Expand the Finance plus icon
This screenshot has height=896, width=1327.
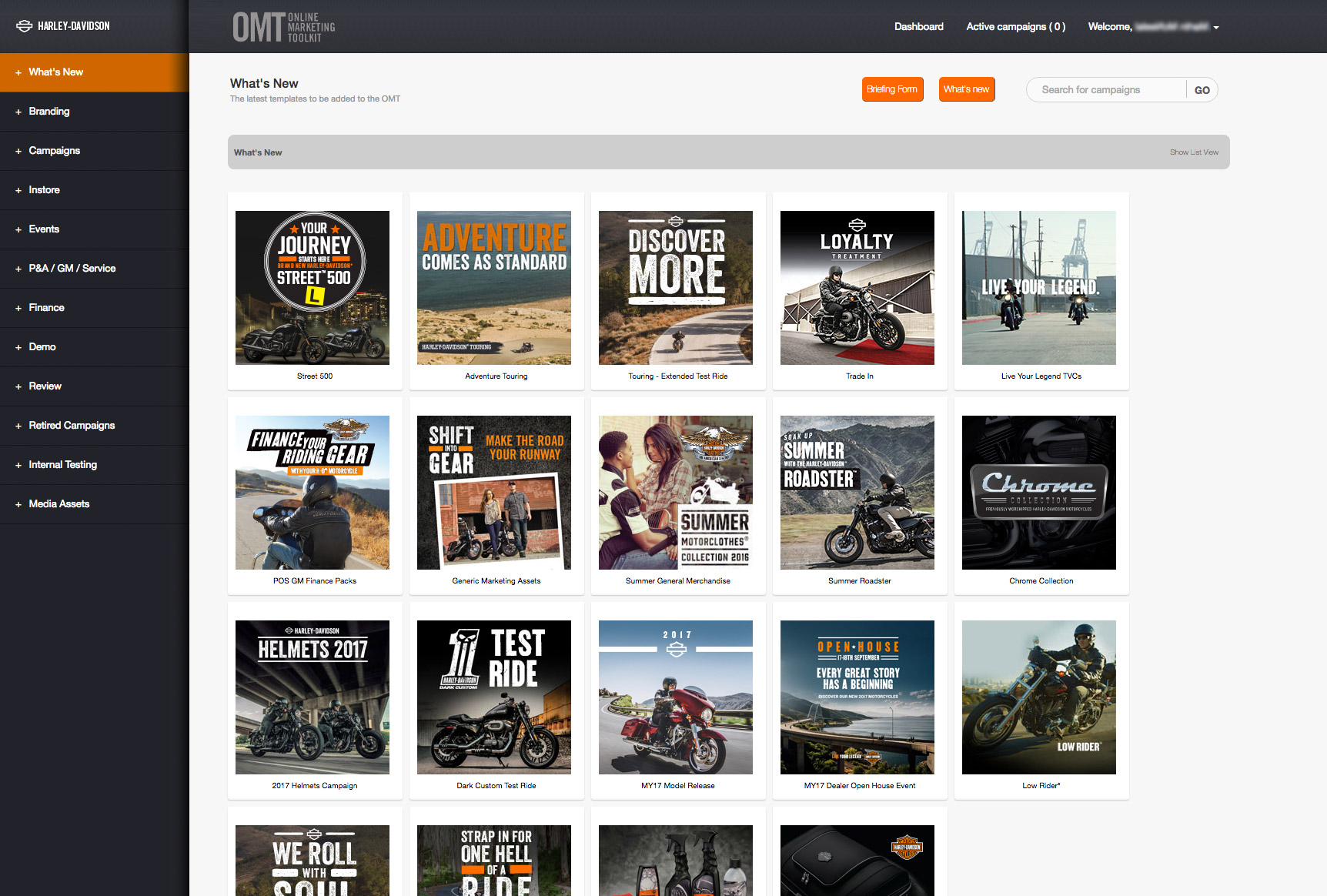[x=18, y=309]
